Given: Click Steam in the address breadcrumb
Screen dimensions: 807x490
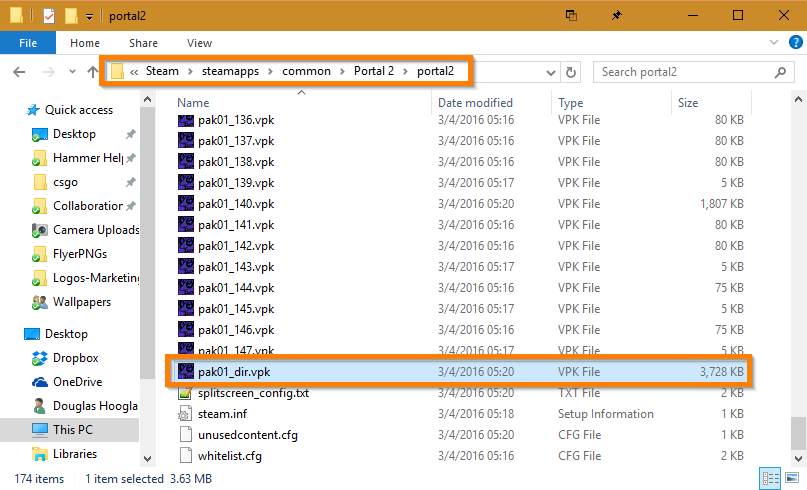Looking at the screenshot, I should (x=162, y=71).
